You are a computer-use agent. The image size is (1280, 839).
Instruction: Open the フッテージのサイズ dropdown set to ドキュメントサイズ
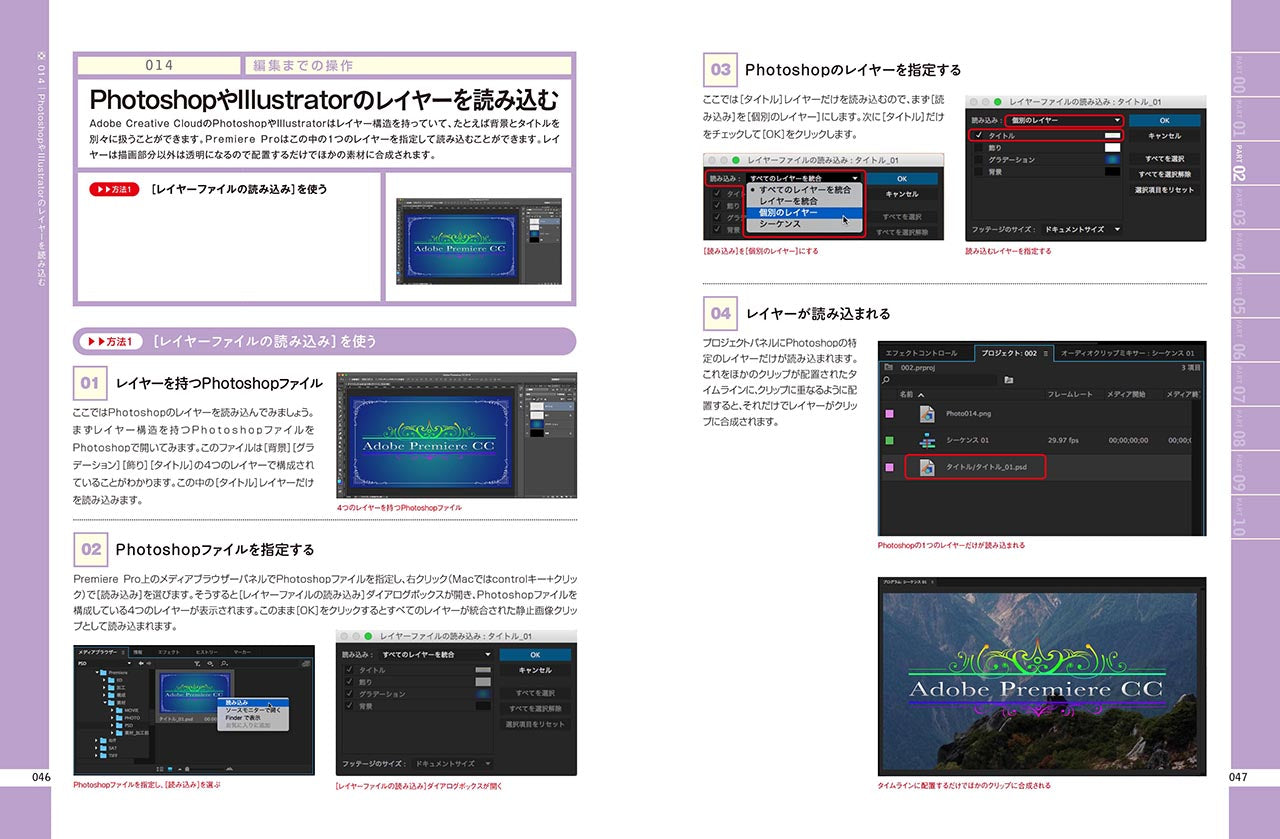(x=1082, y=229)
